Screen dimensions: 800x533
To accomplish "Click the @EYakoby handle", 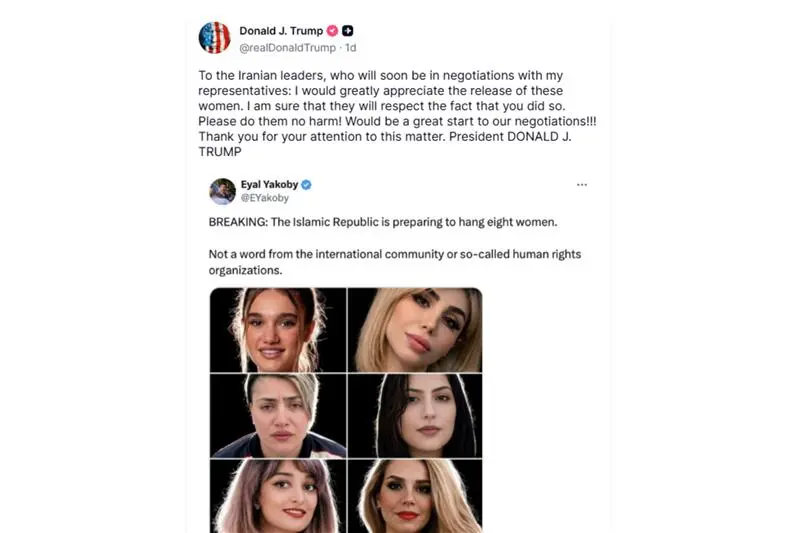I will tap(263, 199).
